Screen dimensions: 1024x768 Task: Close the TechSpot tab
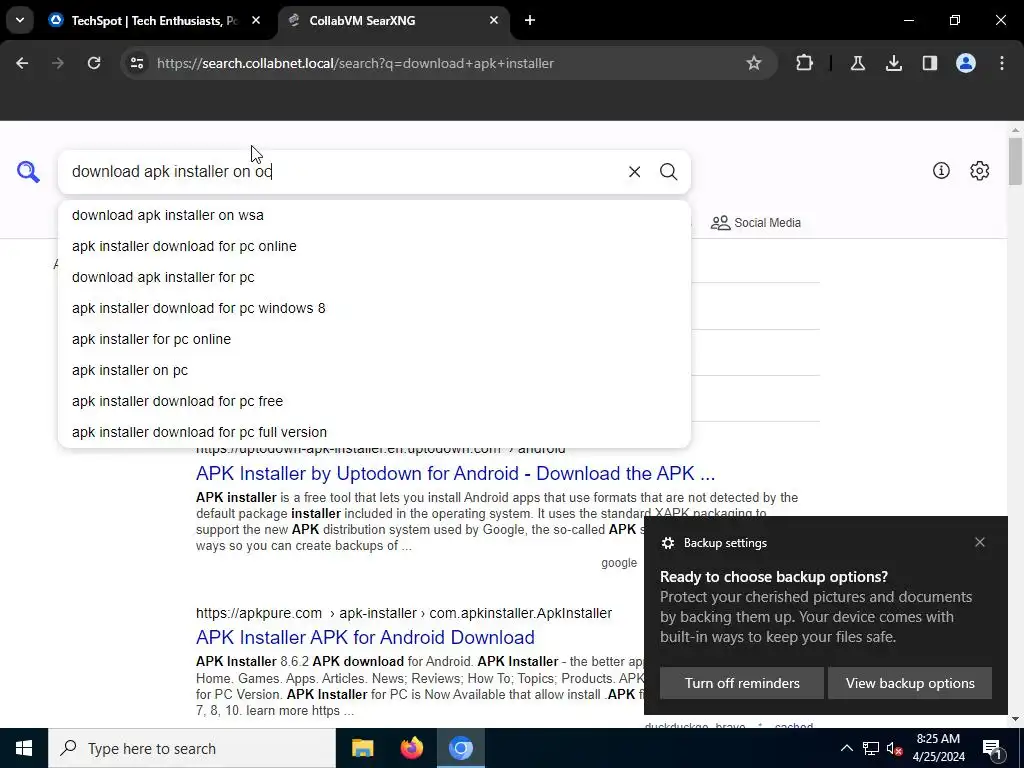(x=256, y=21)
